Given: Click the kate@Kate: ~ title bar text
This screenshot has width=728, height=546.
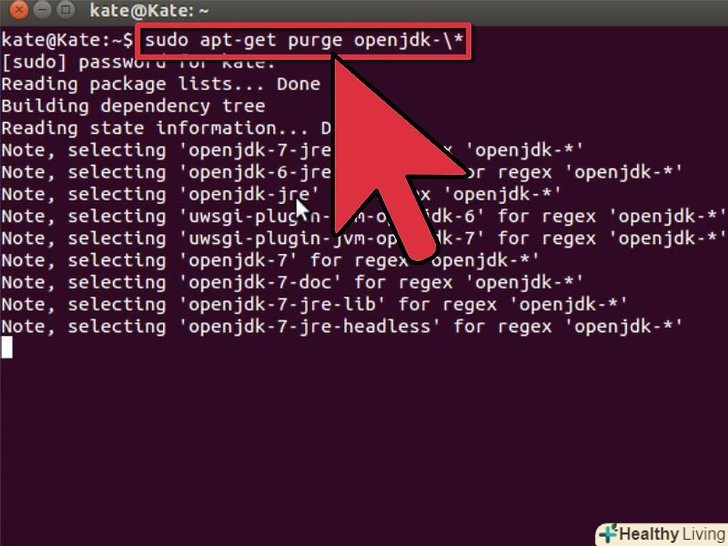Looking at the screenshot, I should click(x=149, y=10).
